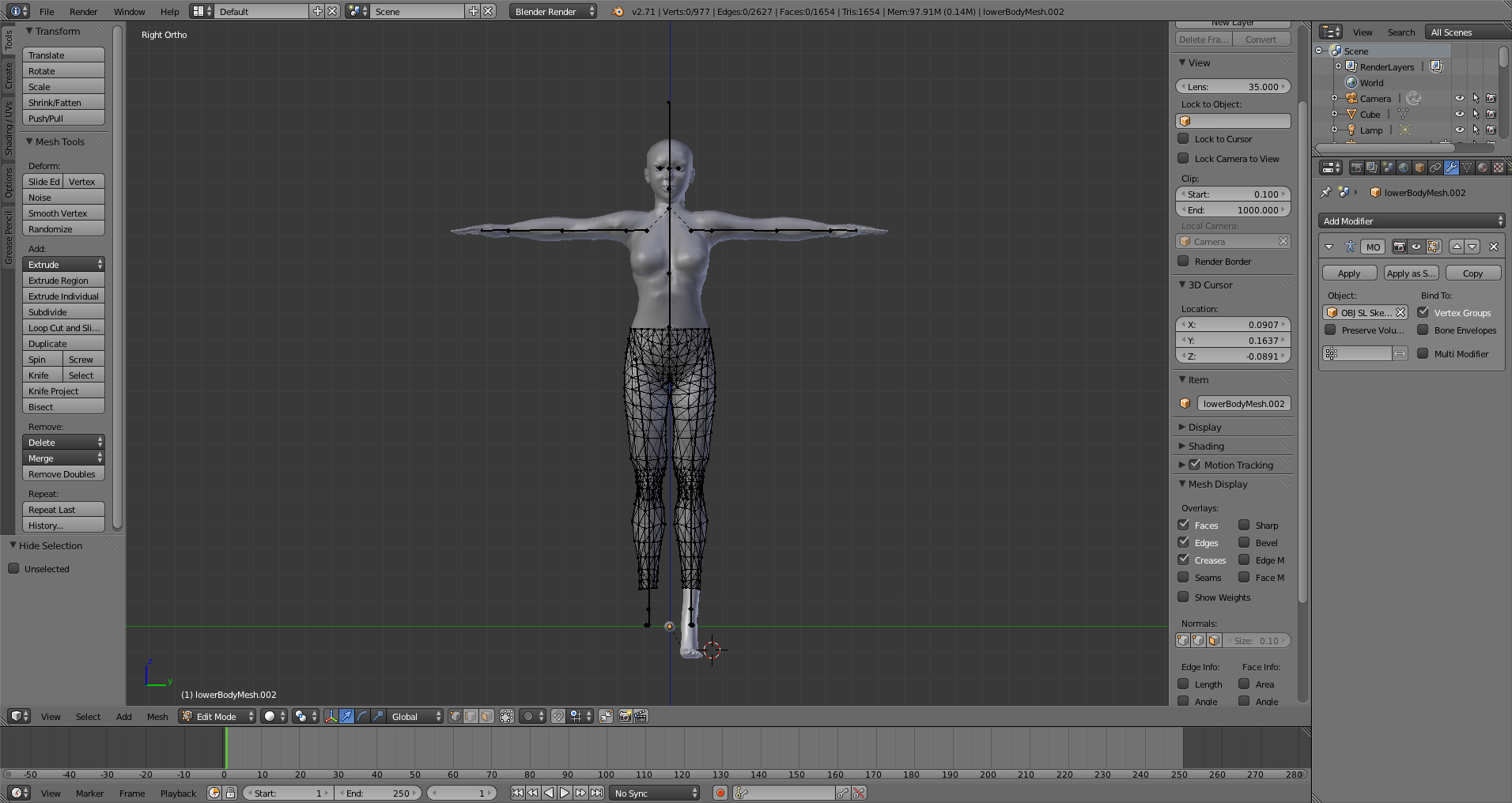Open the Marker menu in timeline

click(x=89, y=793)
